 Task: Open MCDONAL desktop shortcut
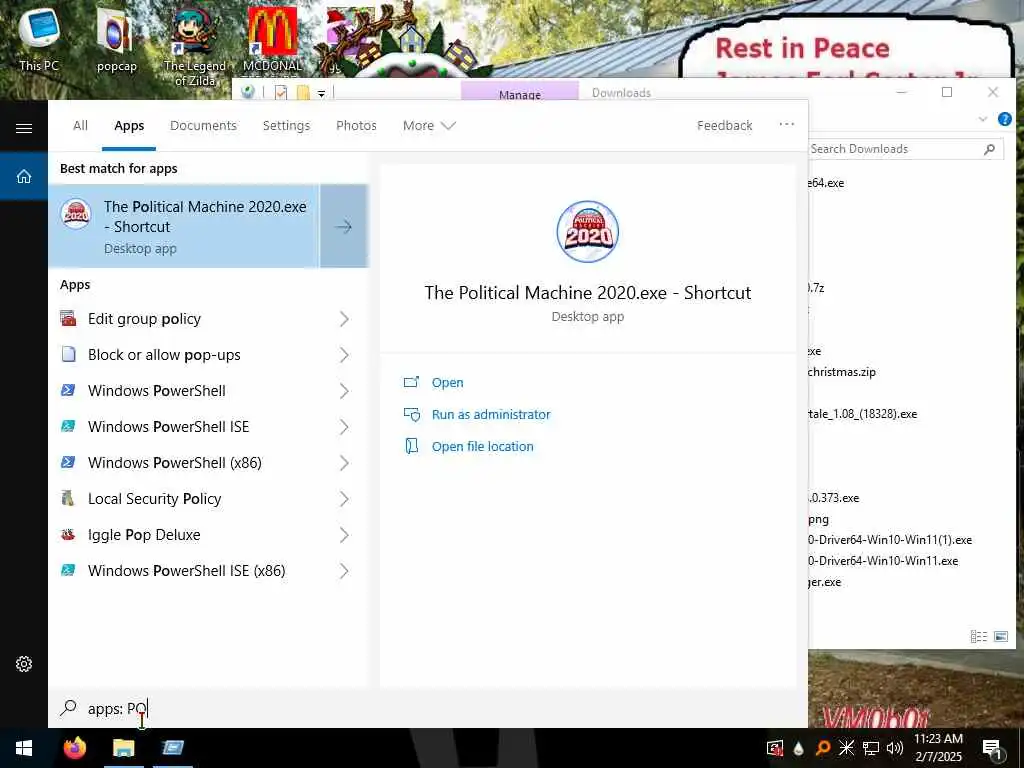tap(272, 39)
